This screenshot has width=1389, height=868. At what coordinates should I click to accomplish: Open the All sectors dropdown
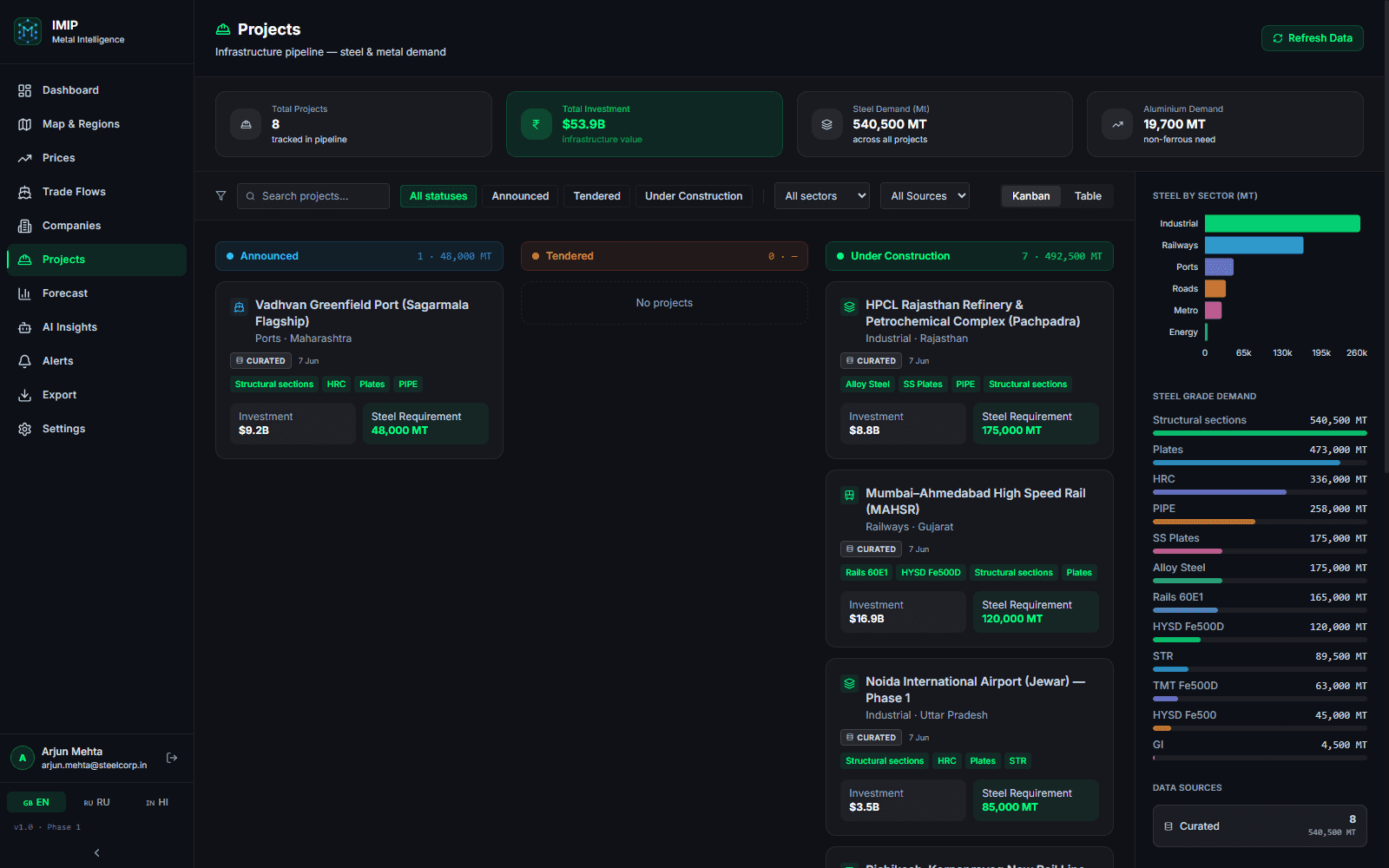(822, 196)
